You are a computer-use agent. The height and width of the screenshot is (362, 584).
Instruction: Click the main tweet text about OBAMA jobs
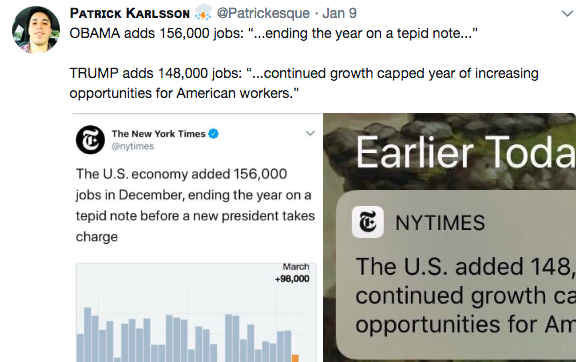pyautogui.click(x=304, y=63)
